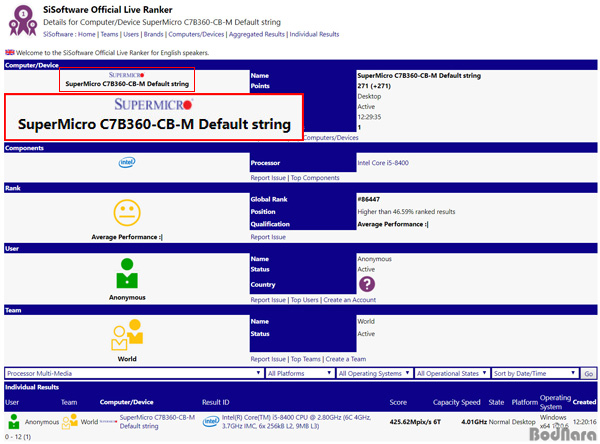Click Report Issue link under Rank section
The image size is (600, 444).
coord(268,237)
